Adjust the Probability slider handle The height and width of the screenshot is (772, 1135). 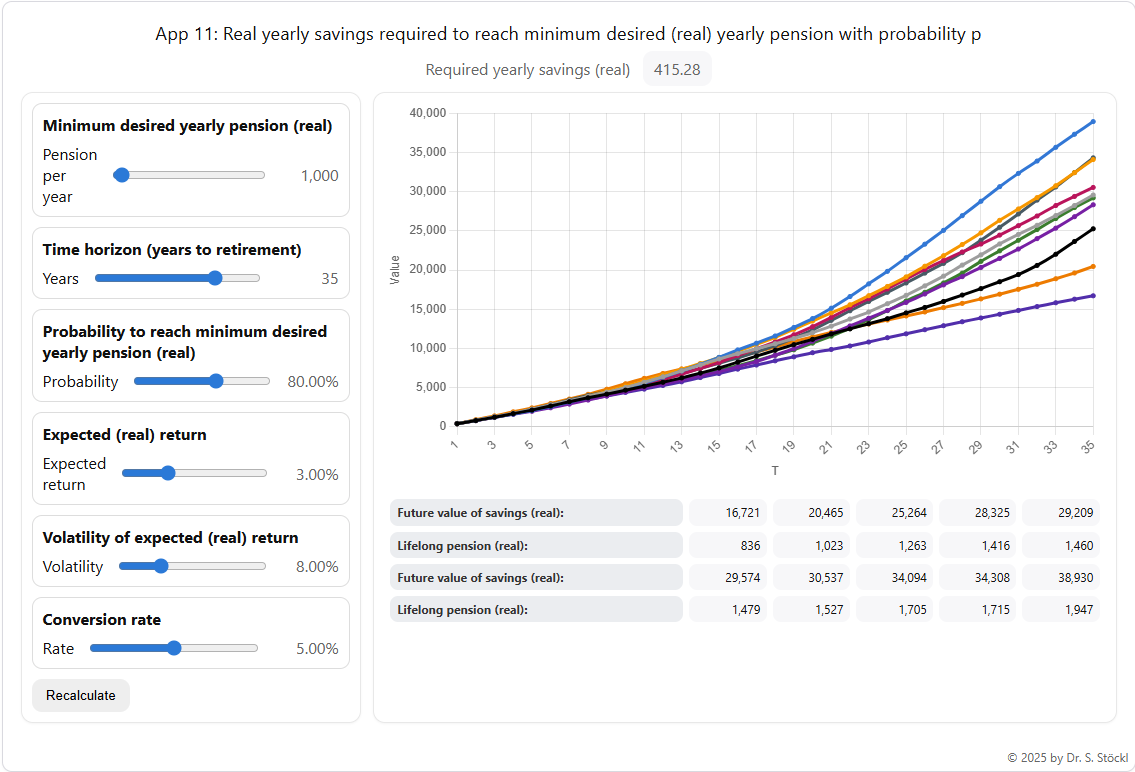pyautogui.click(x=216, y=381)
